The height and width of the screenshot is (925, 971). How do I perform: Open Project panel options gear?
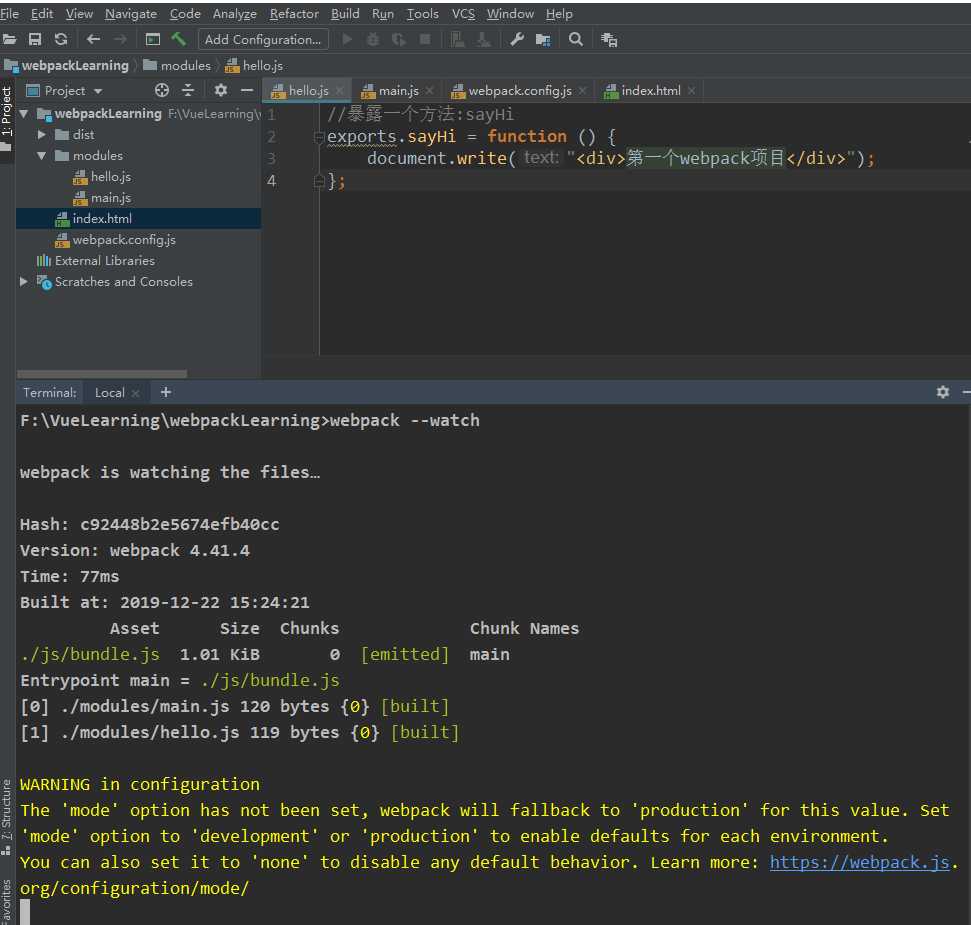(x=220, y=90)
